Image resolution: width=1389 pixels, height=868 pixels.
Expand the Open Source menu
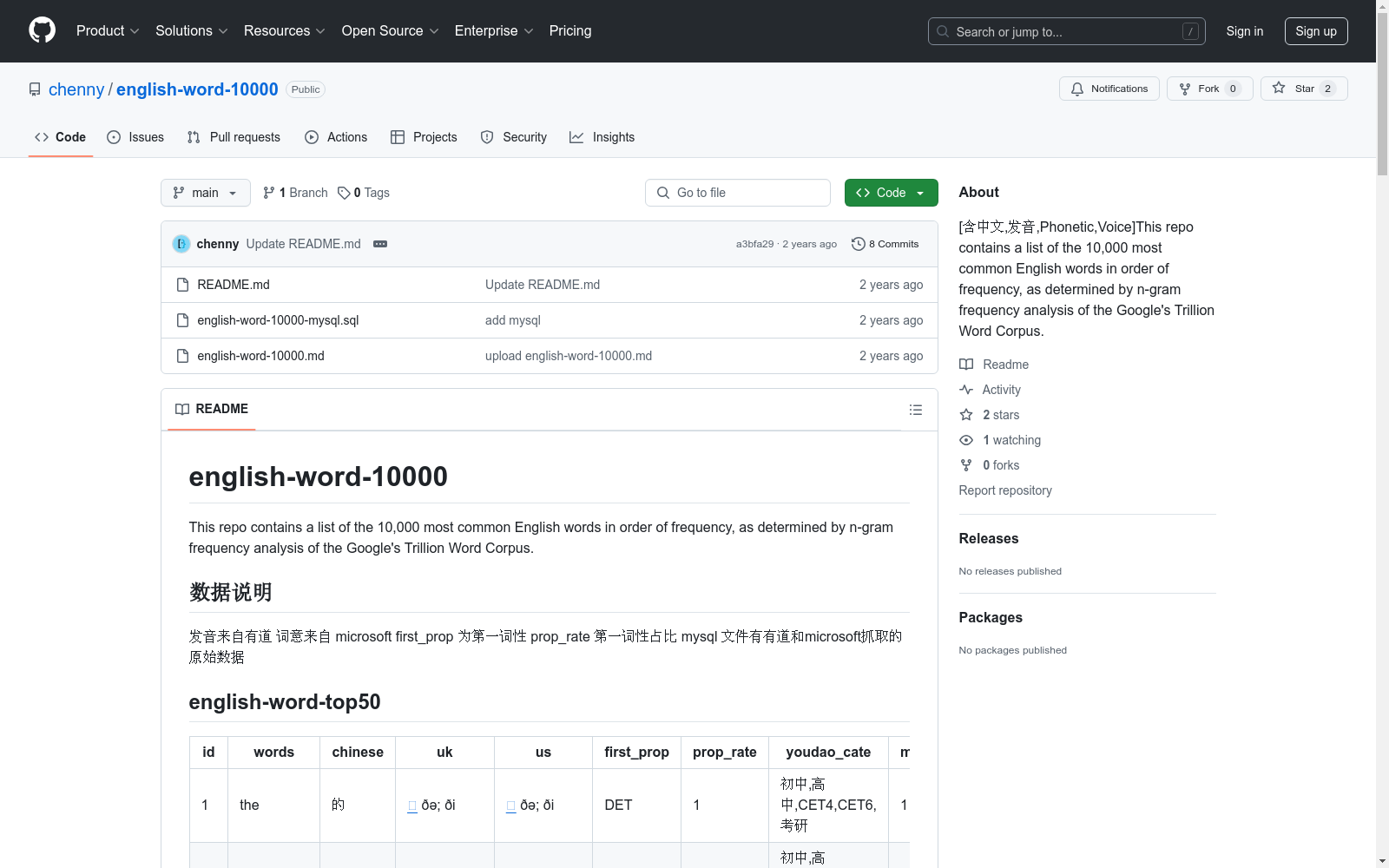pyautogui.click(x=391, y=30)
